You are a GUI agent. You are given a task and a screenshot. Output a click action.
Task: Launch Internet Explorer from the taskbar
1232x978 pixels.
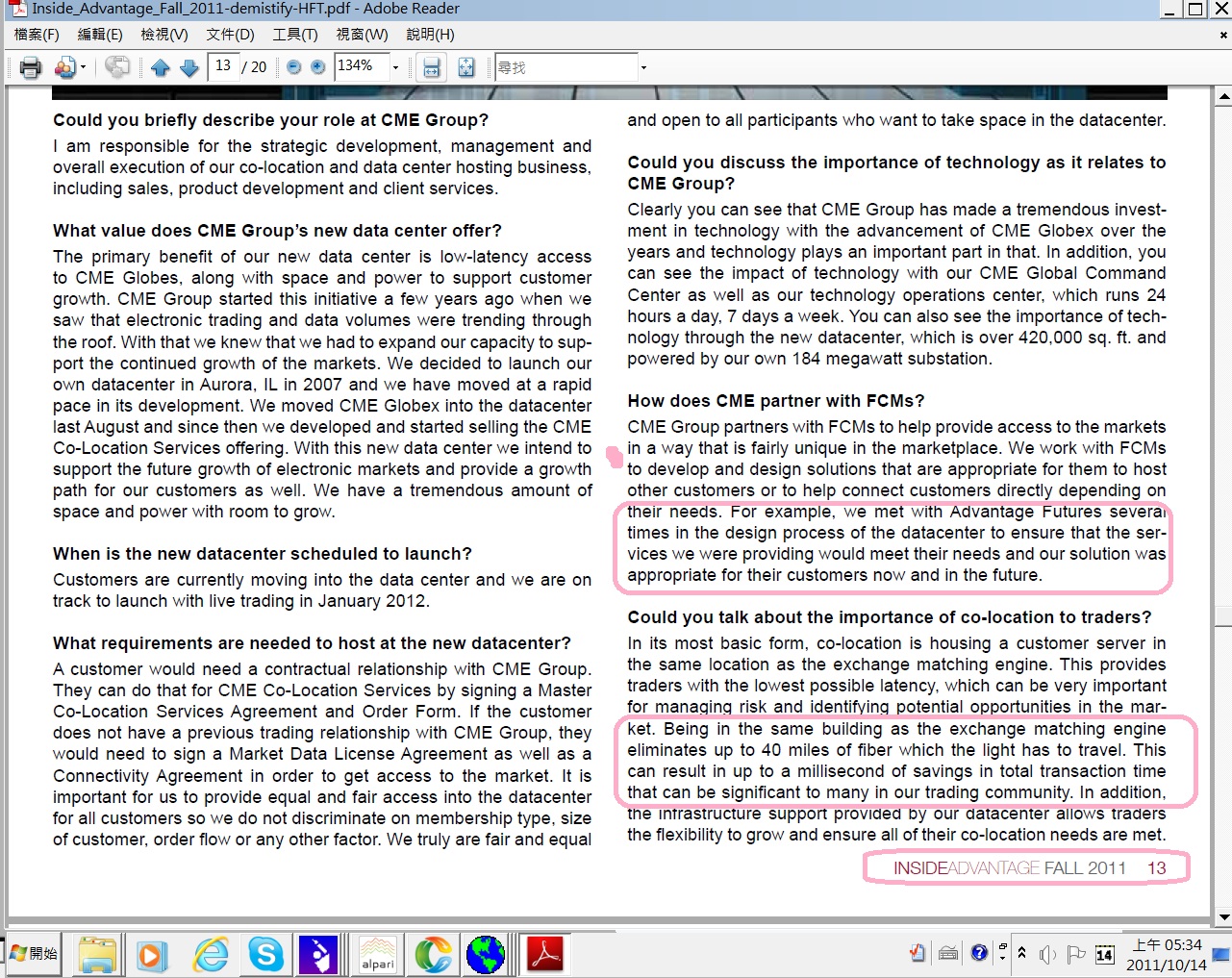click(210, 954)
